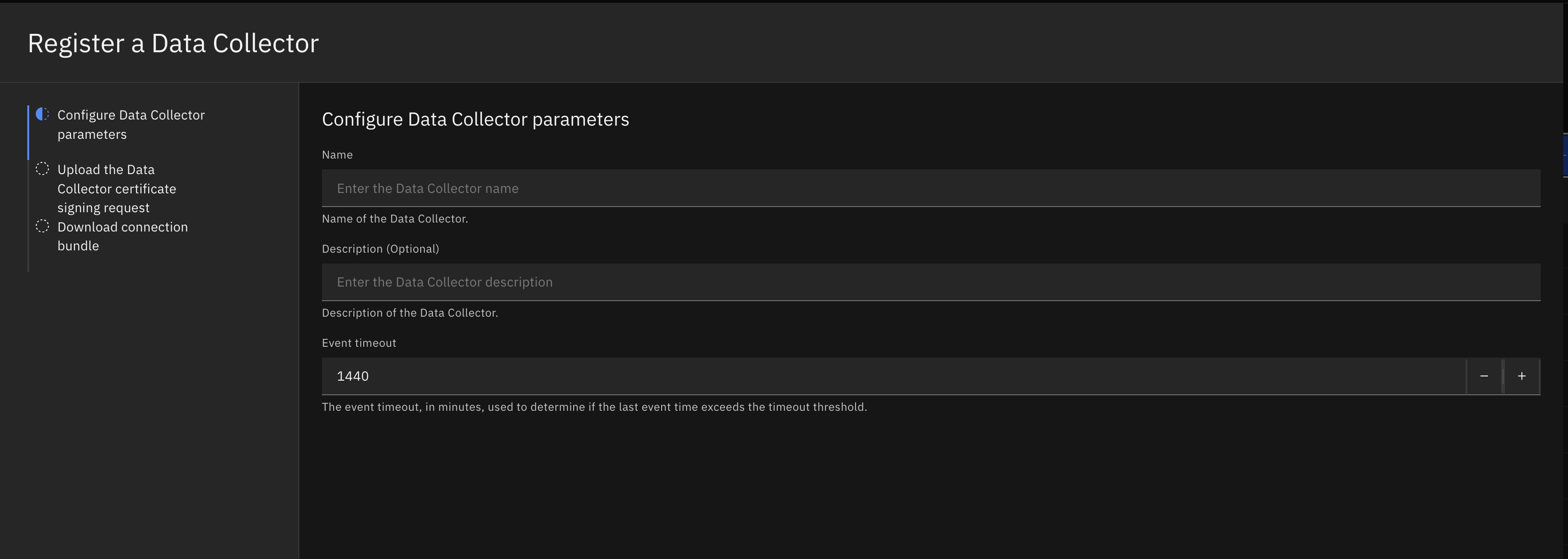Open the Upload Data Collector certificate signing request step
The image size is (1568, 559).
point(117,189)
